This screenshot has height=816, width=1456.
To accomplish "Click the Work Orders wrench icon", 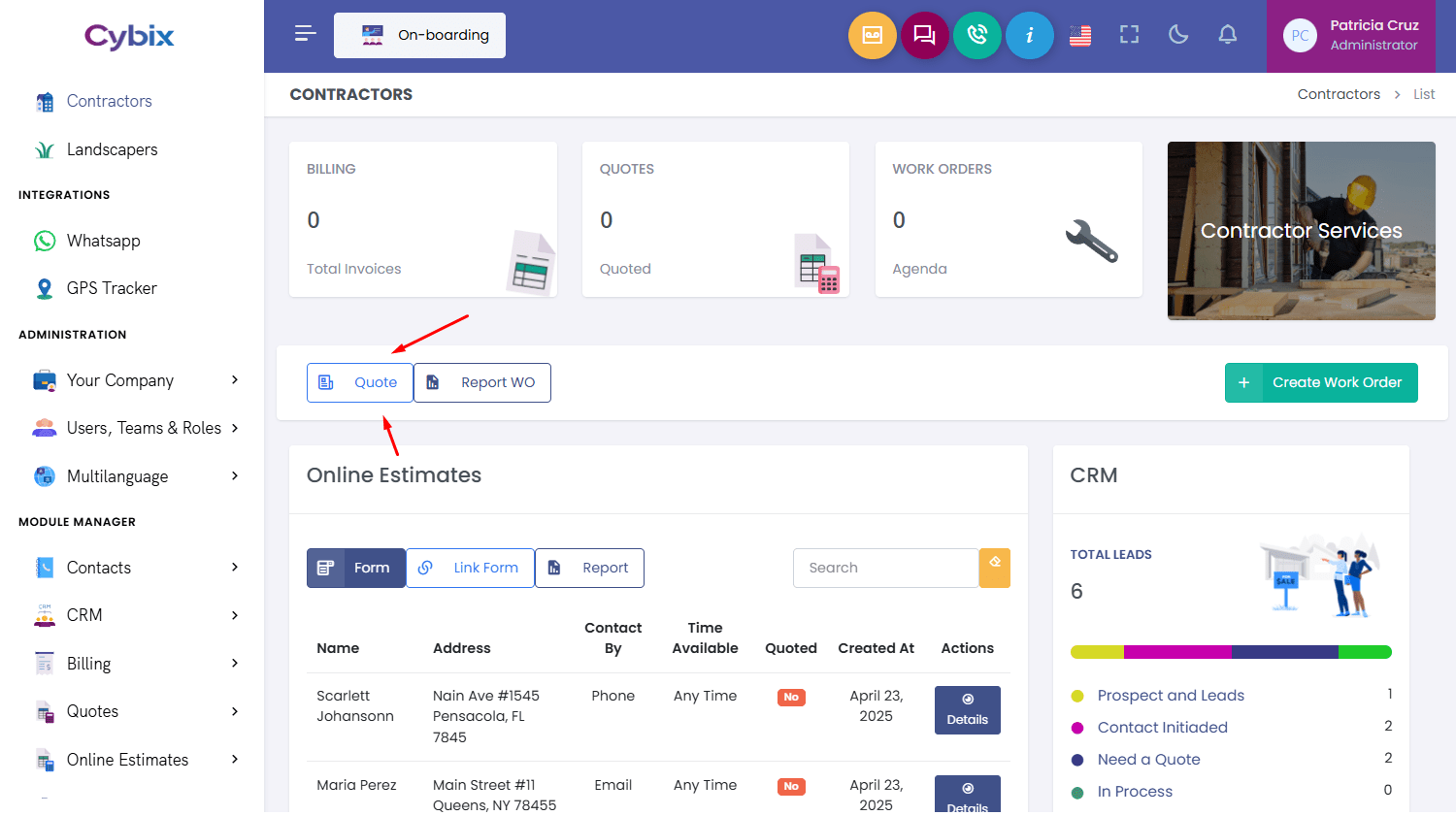I will [1092, 241].
